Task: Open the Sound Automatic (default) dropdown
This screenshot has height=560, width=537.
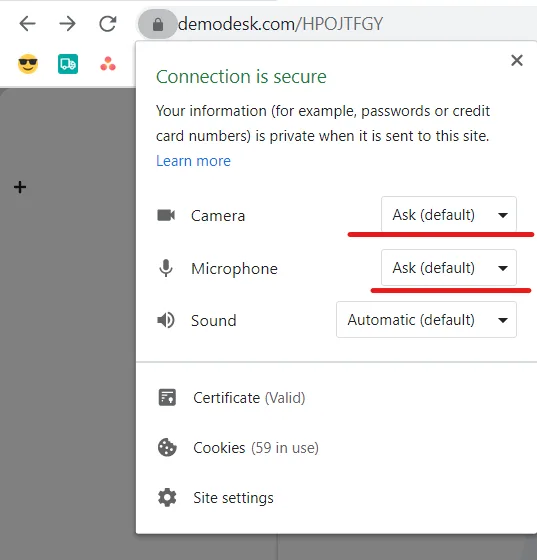Action: click(426, 320)
